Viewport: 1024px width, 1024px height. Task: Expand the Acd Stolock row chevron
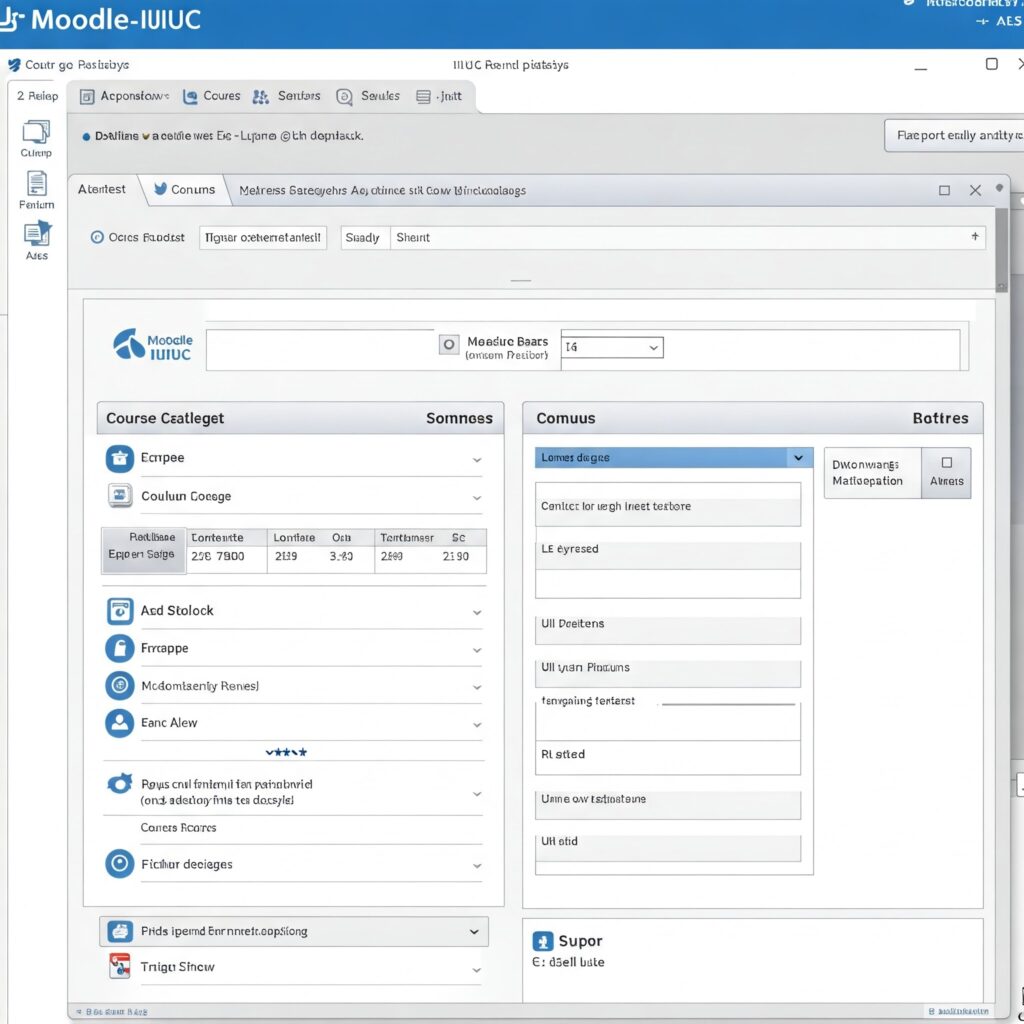[477, 613]
